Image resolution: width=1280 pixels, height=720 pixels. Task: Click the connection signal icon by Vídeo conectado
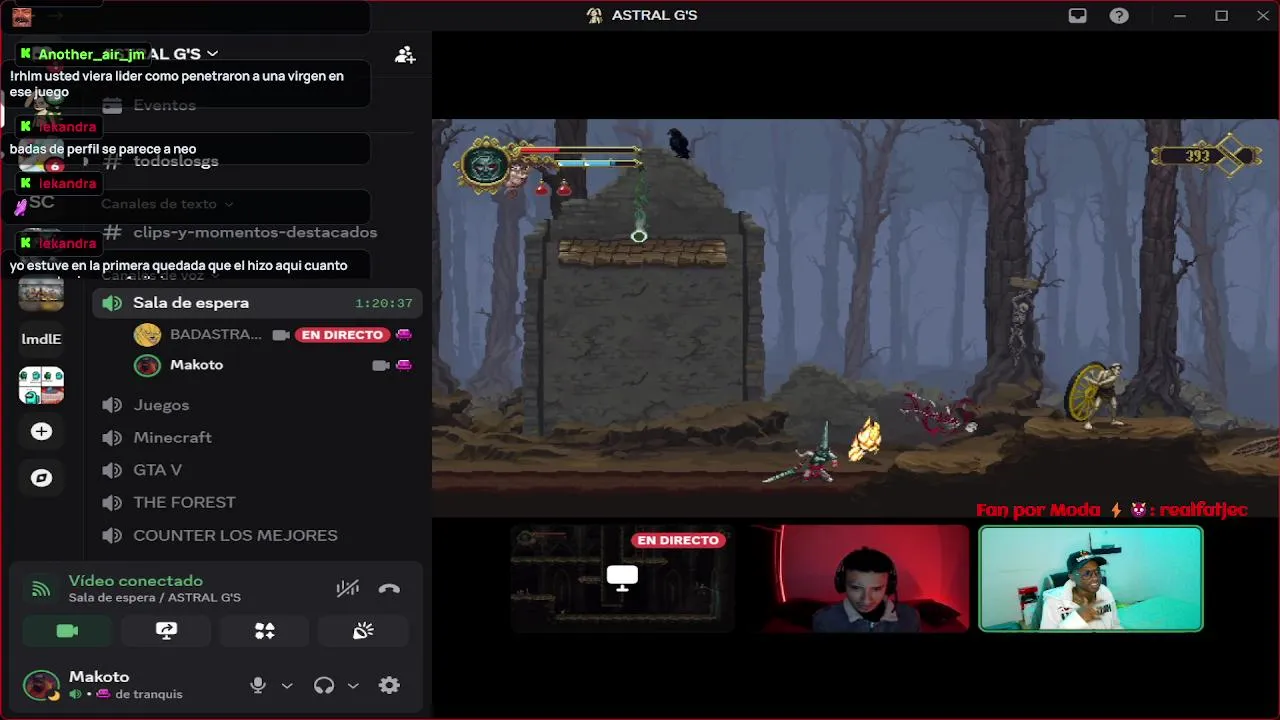(x=41, y=589)
